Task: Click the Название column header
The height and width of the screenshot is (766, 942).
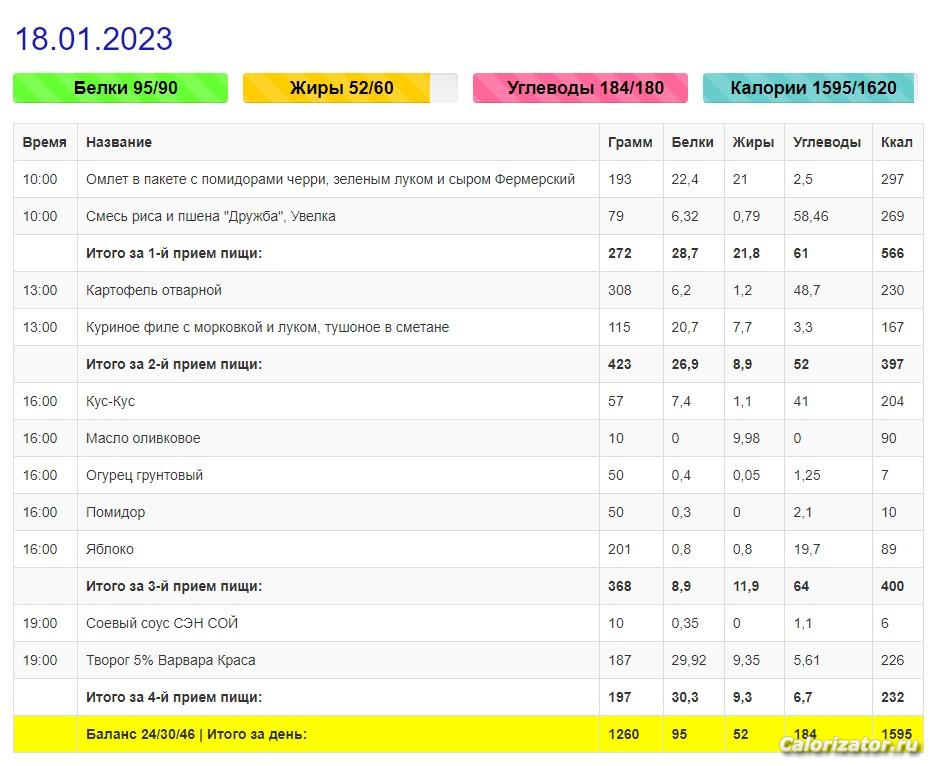Action: [x=119, y=142]
